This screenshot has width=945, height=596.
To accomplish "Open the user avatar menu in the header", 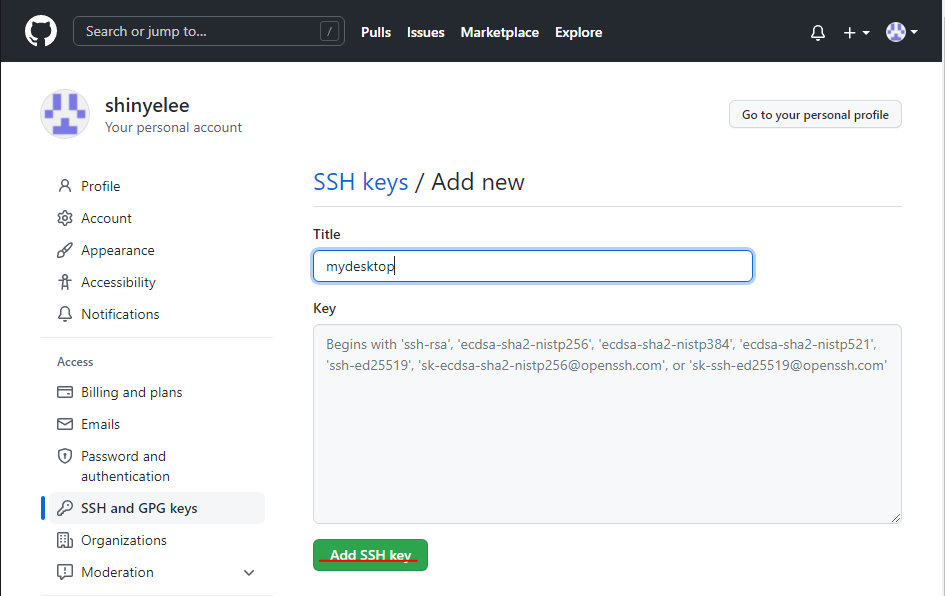I will 902,32.
